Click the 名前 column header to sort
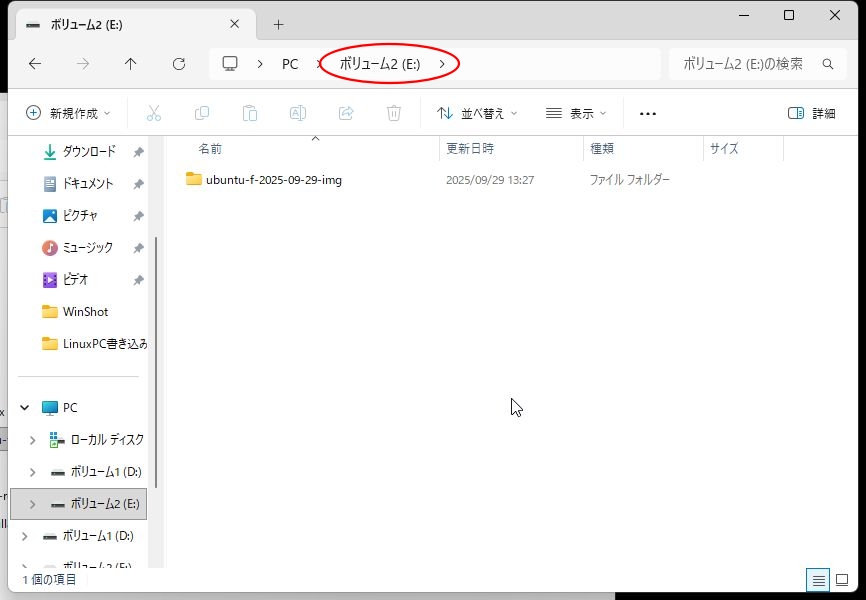 click(209, 148)
